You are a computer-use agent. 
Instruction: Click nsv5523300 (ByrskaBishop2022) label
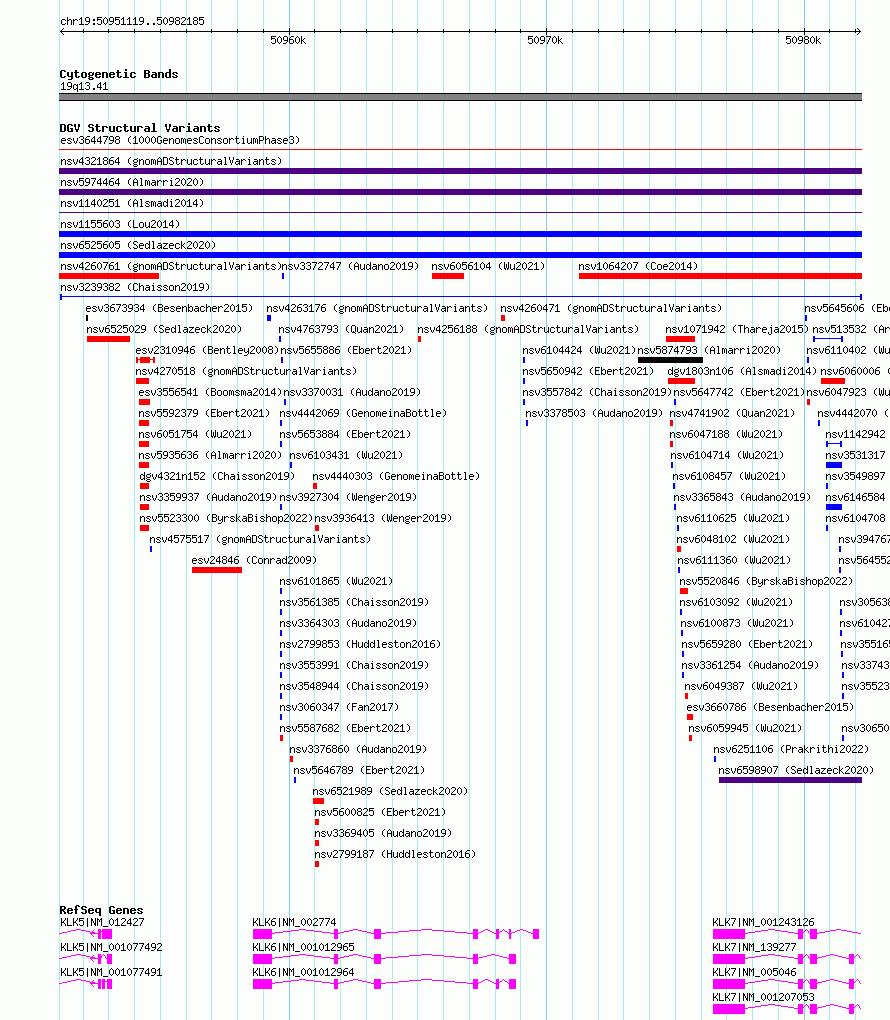[x=226, y=518]
